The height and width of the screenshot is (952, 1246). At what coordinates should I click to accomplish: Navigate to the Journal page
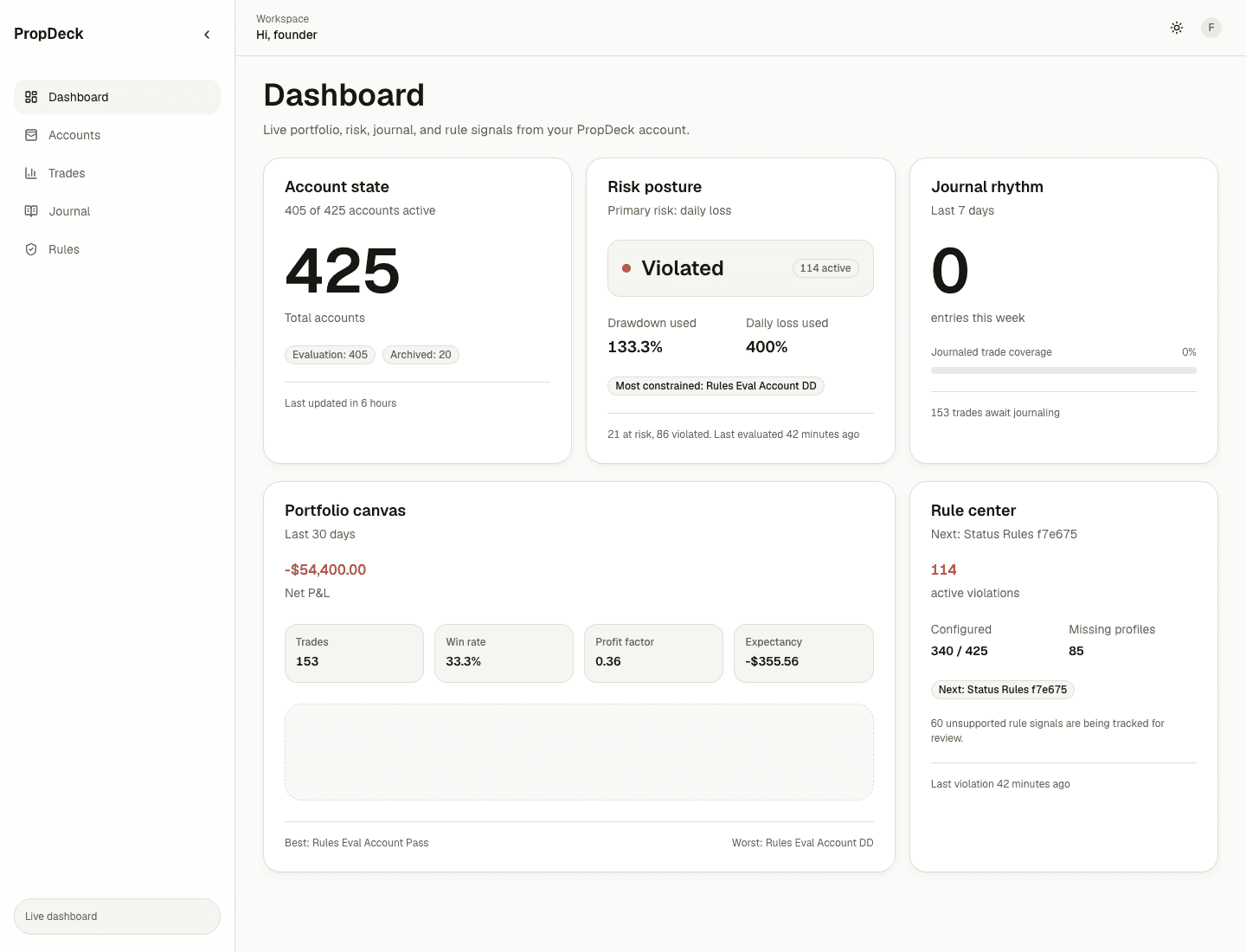point(117,211)
